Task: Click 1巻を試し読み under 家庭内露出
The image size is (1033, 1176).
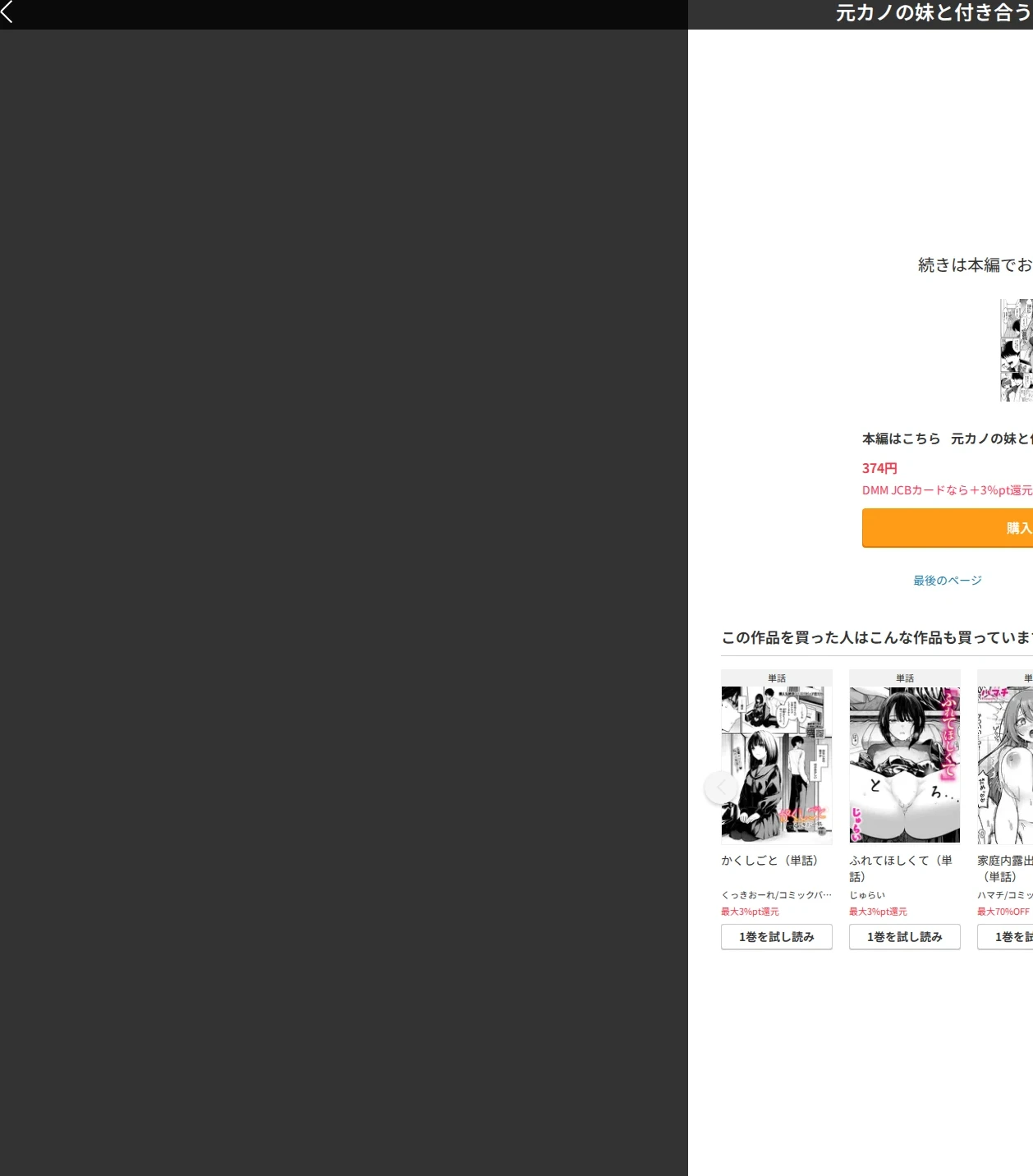Action: (1005, 937)
